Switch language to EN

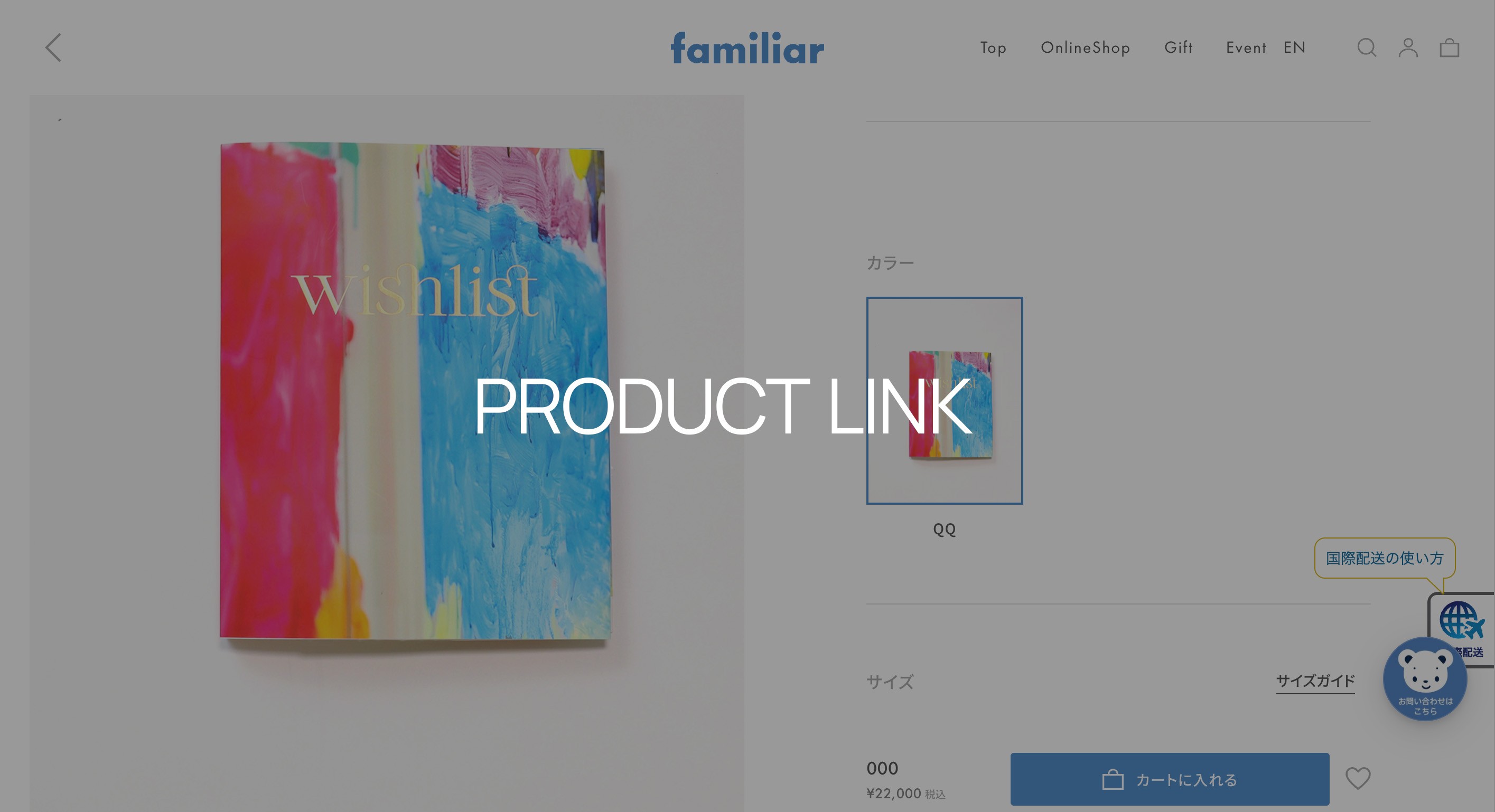tap(1294, 48)
